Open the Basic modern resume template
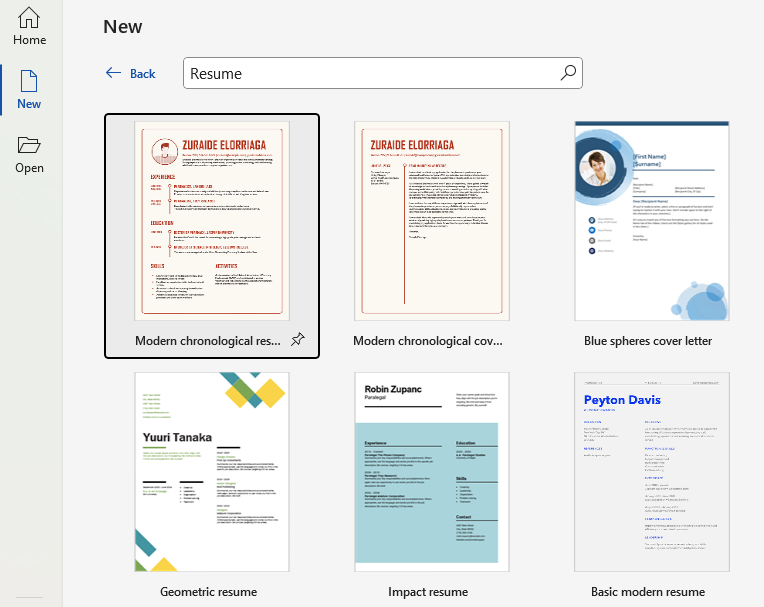The width and height of the screenshot is (764, 607). click(651, 472)
